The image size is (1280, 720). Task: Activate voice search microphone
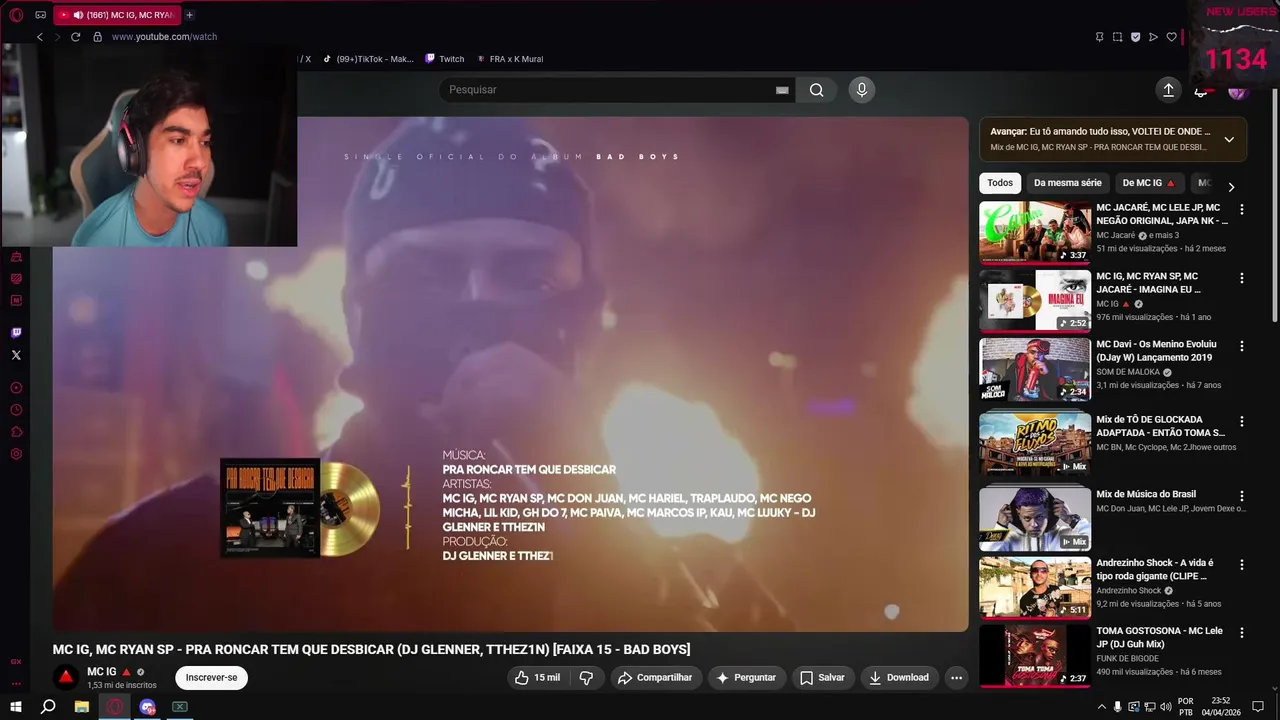tap(862, 90)
